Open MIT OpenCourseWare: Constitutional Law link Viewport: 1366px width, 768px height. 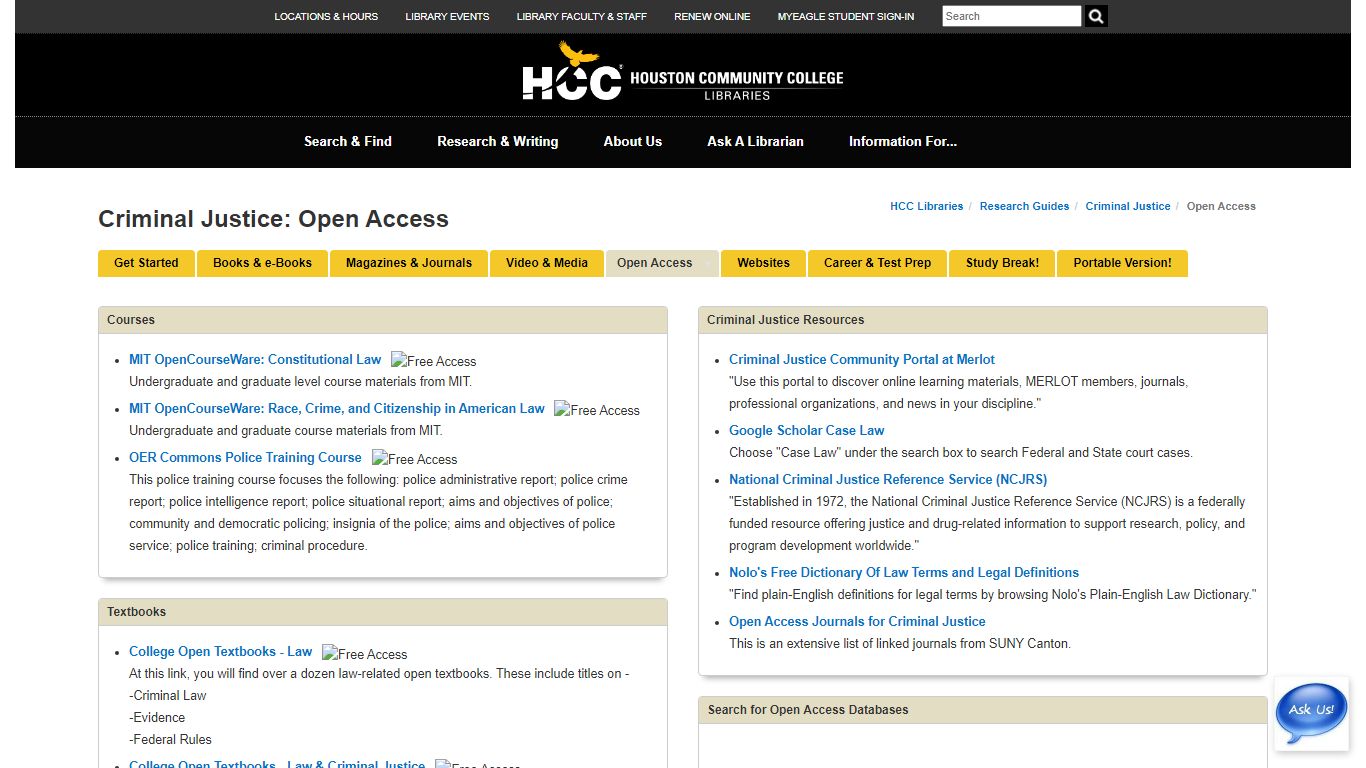[x=255, y=359]
